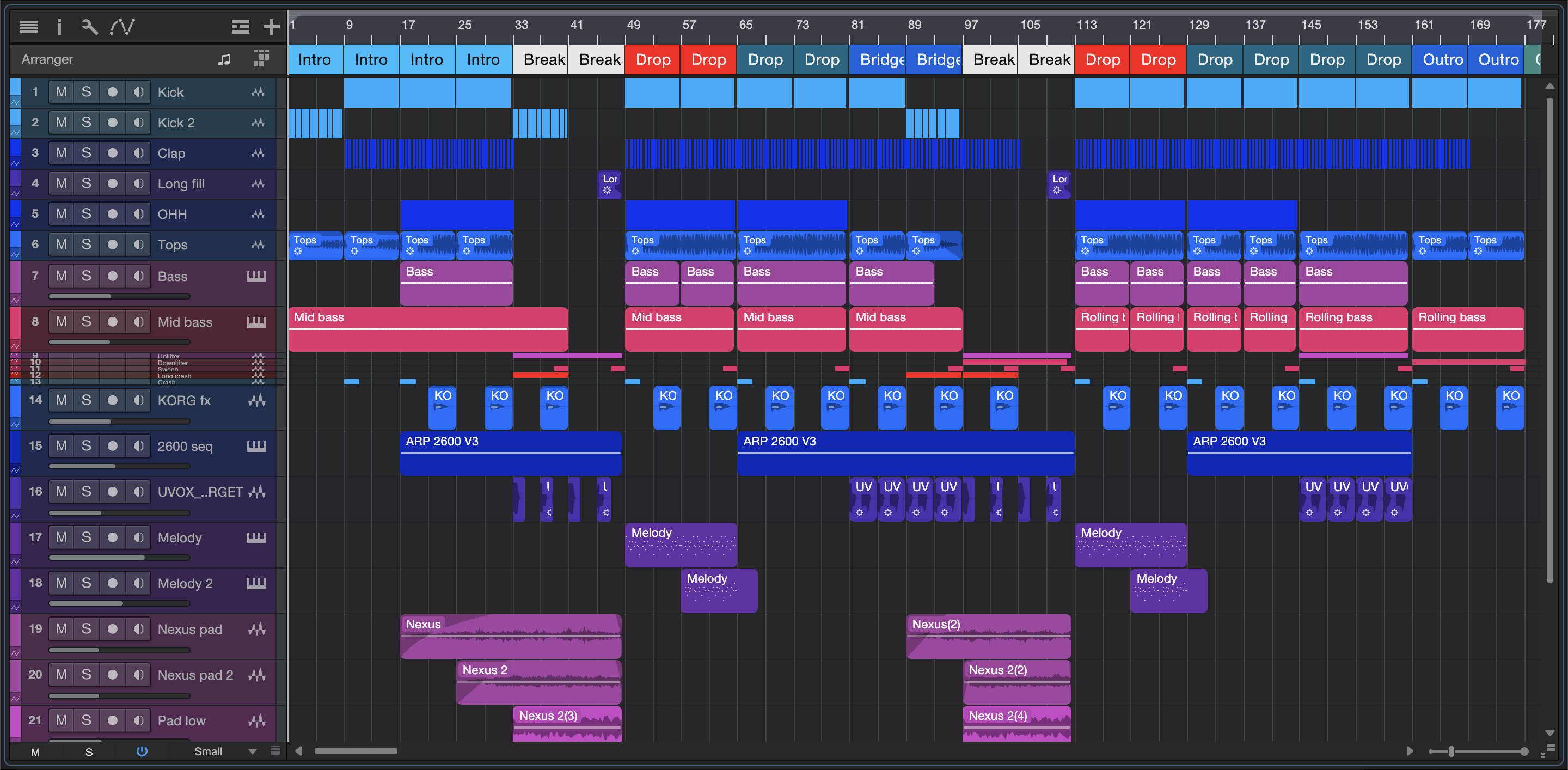The image size is (1568, 770).
Task: Open the Inspector info icon
Action: [59, 26]
